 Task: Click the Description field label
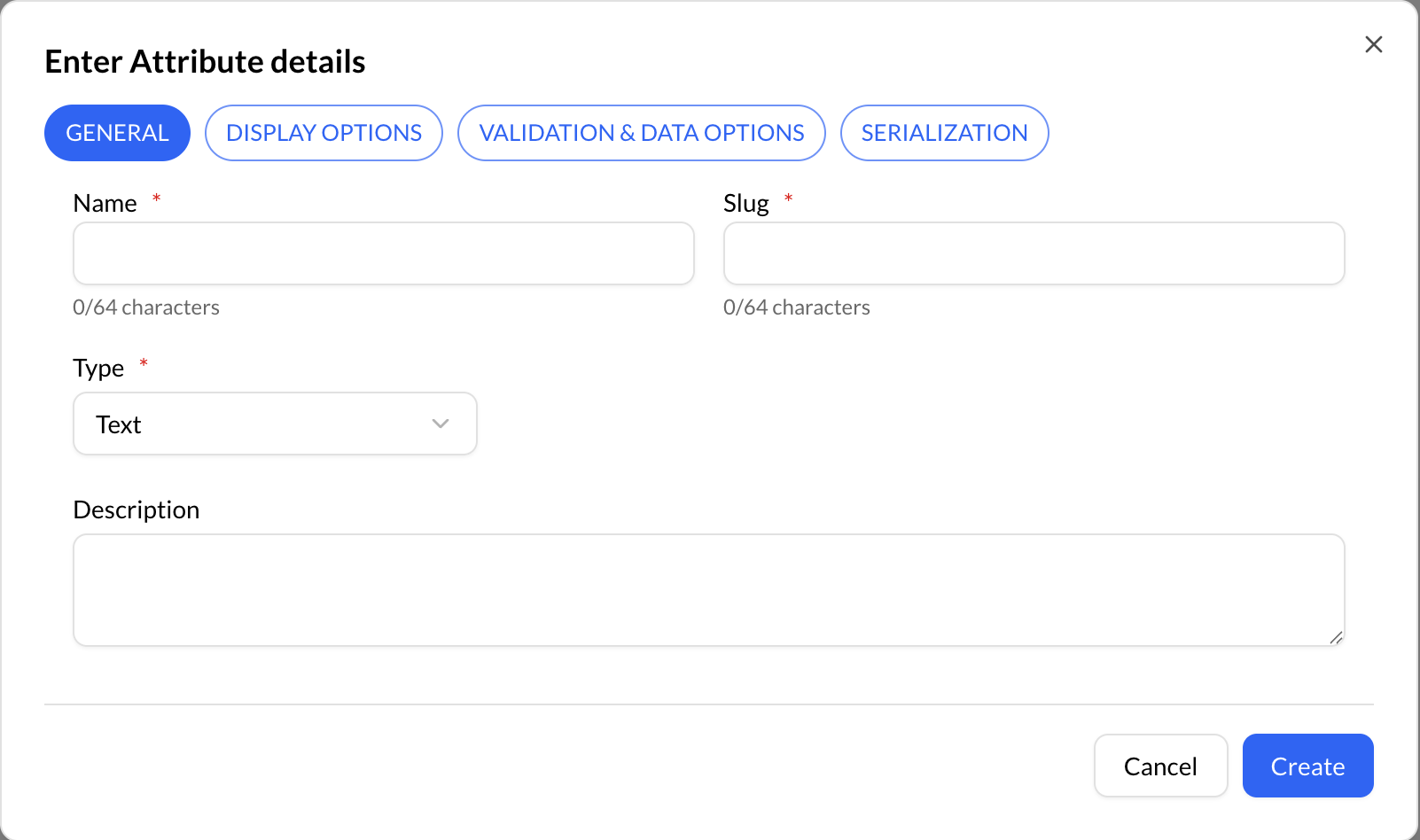[x=136, y=510]
